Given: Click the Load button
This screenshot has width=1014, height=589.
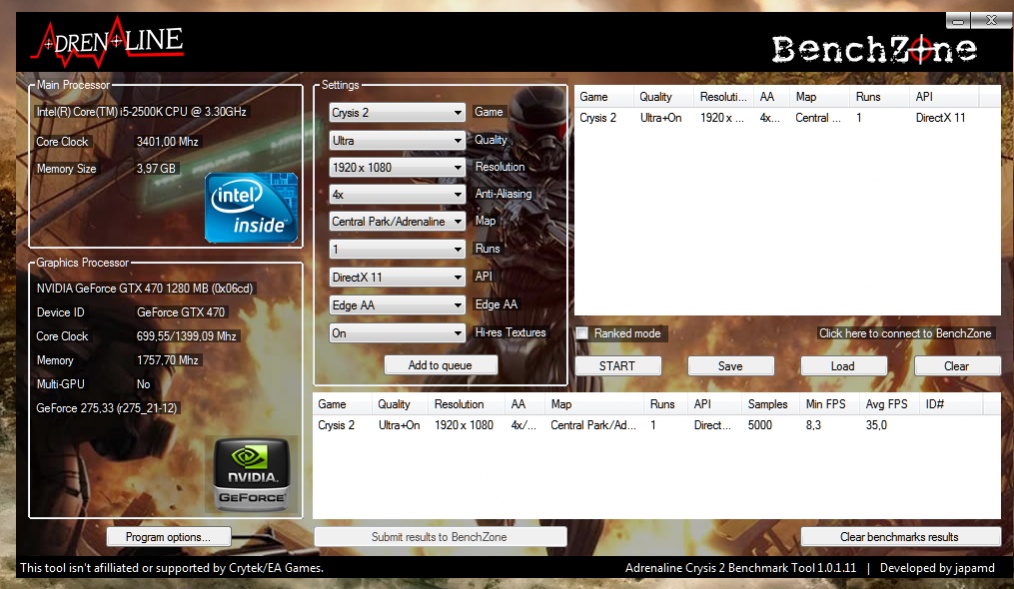Looking at the screenshot, I should 843,366.
